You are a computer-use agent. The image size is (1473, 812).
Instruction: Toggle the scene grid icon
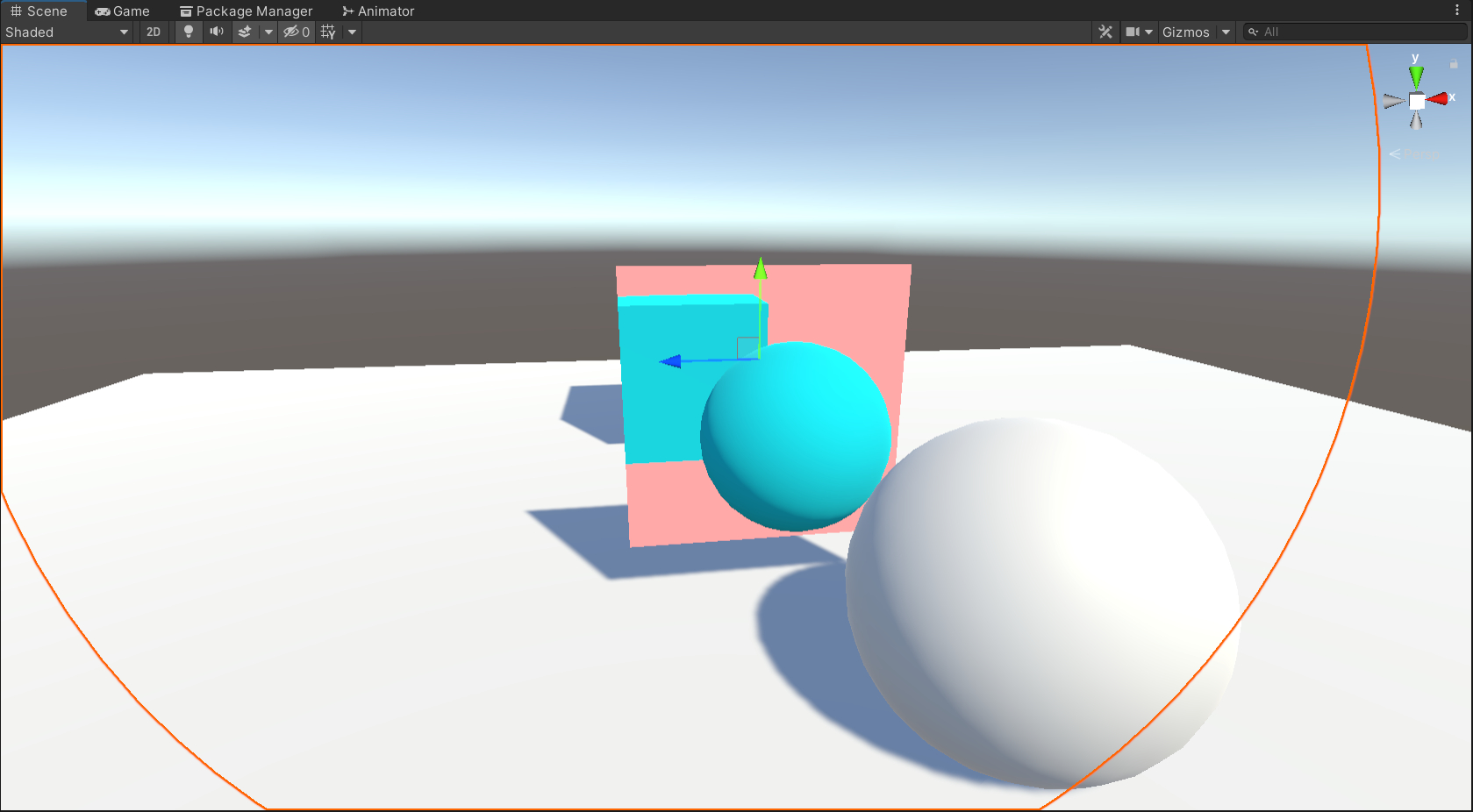328,32
